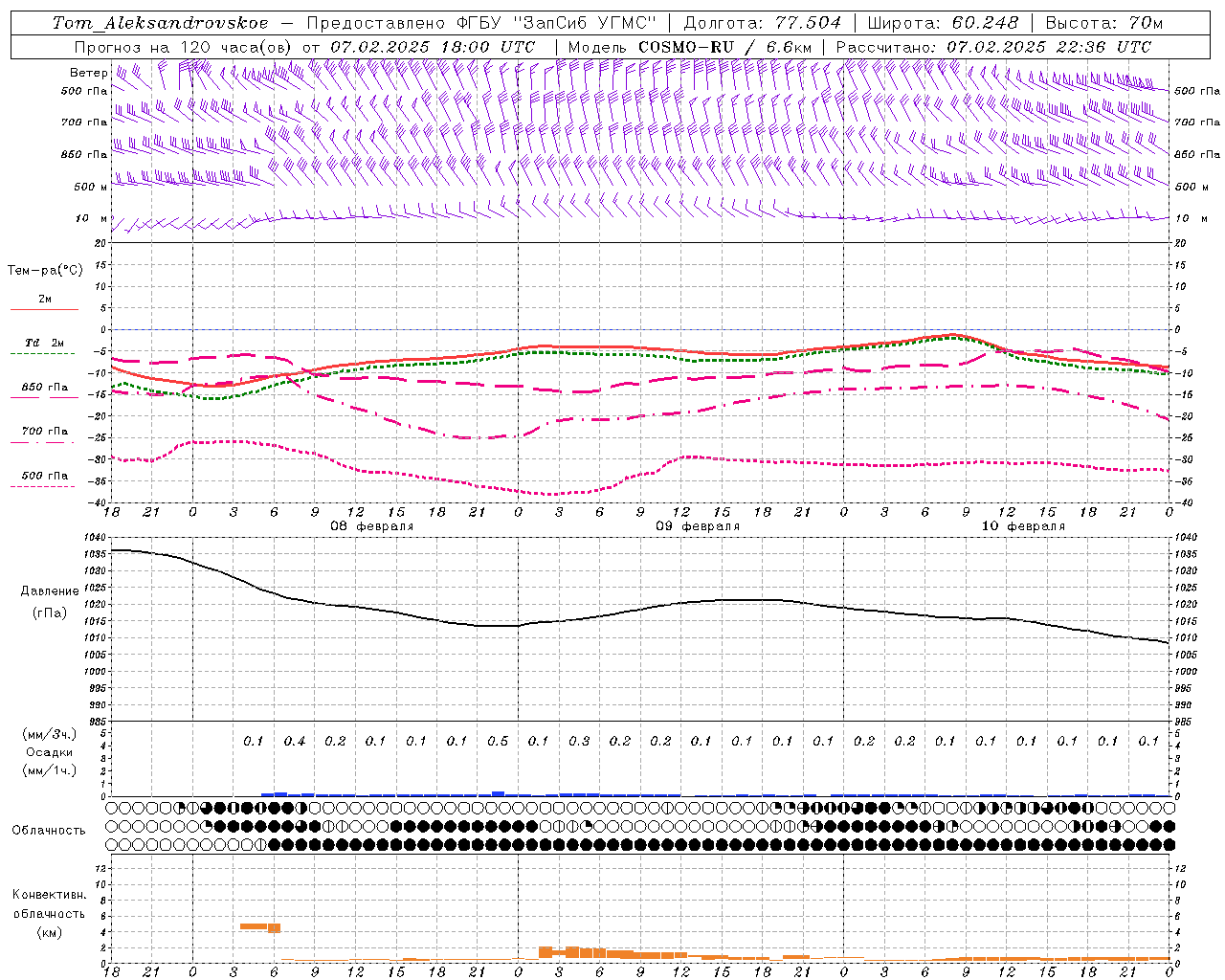Click the (гПа) unit under Давление
The width and height of the screenshot is (1225, 980).
coord(49,612)
